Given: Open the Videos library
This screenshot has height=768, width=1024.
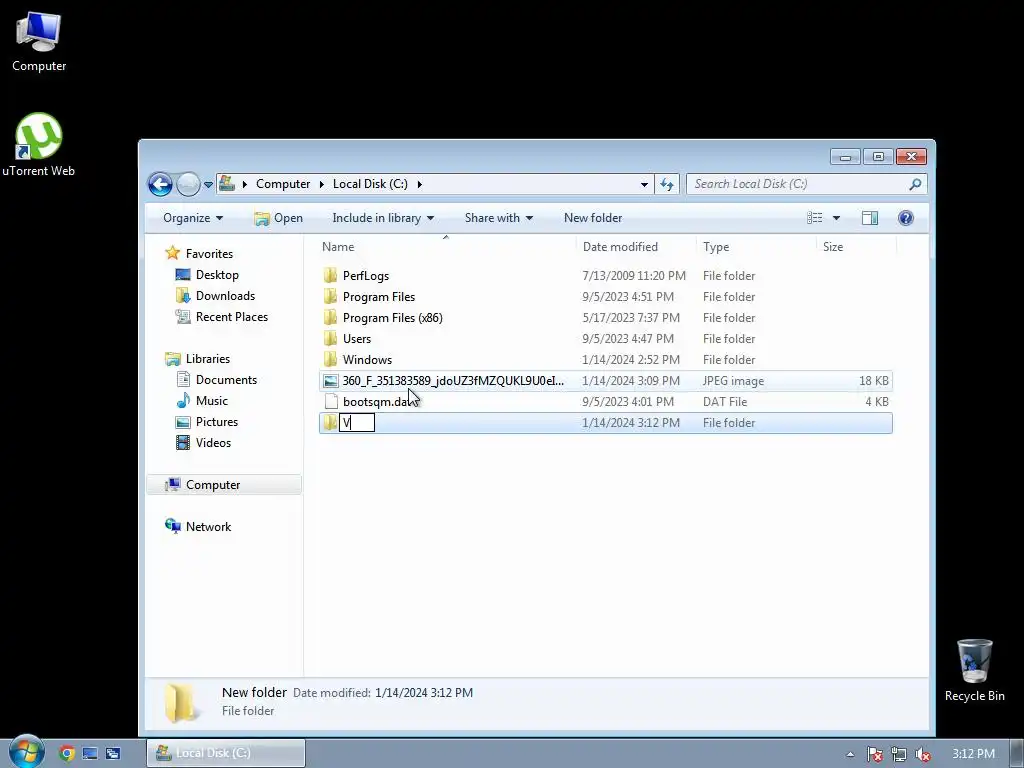Looking at the screenshot, I should pos(213,442).
